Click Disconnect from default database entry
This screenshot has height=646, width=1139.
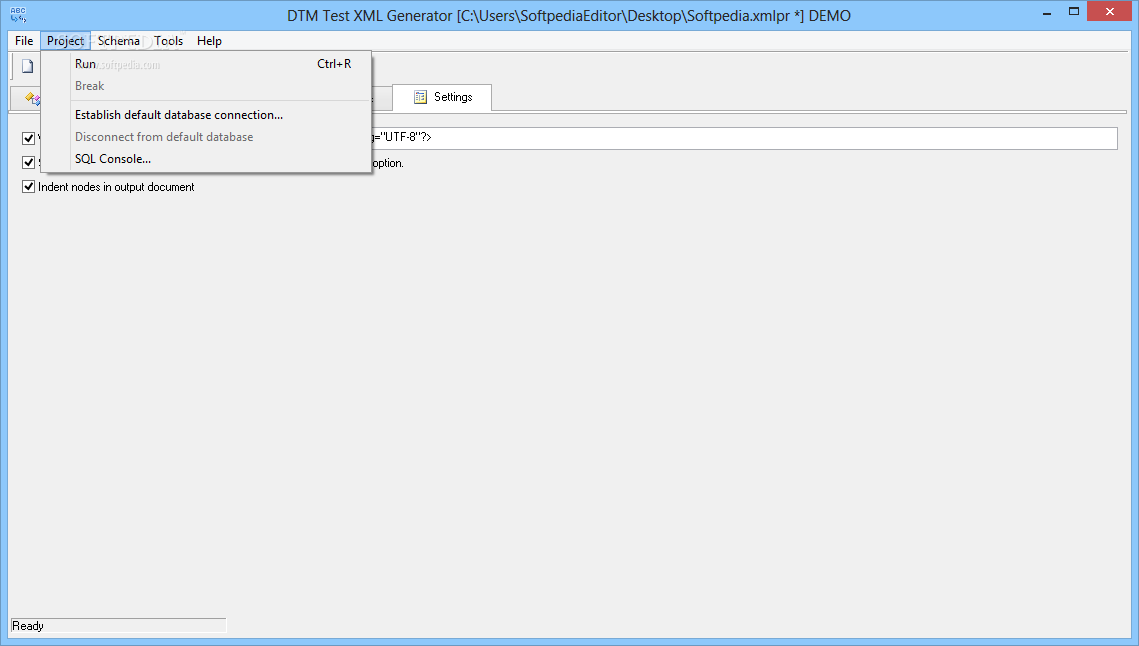206,137
